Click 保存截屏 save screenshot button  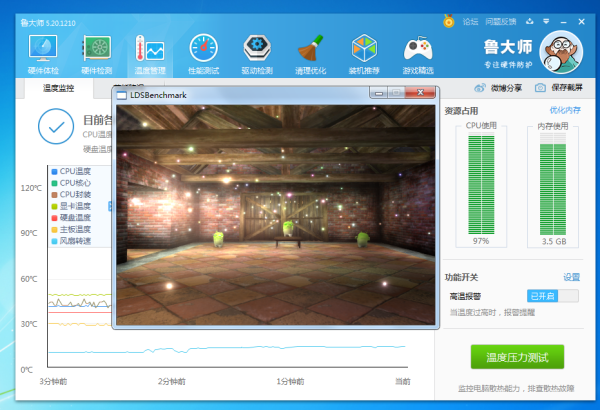[559, 88]
